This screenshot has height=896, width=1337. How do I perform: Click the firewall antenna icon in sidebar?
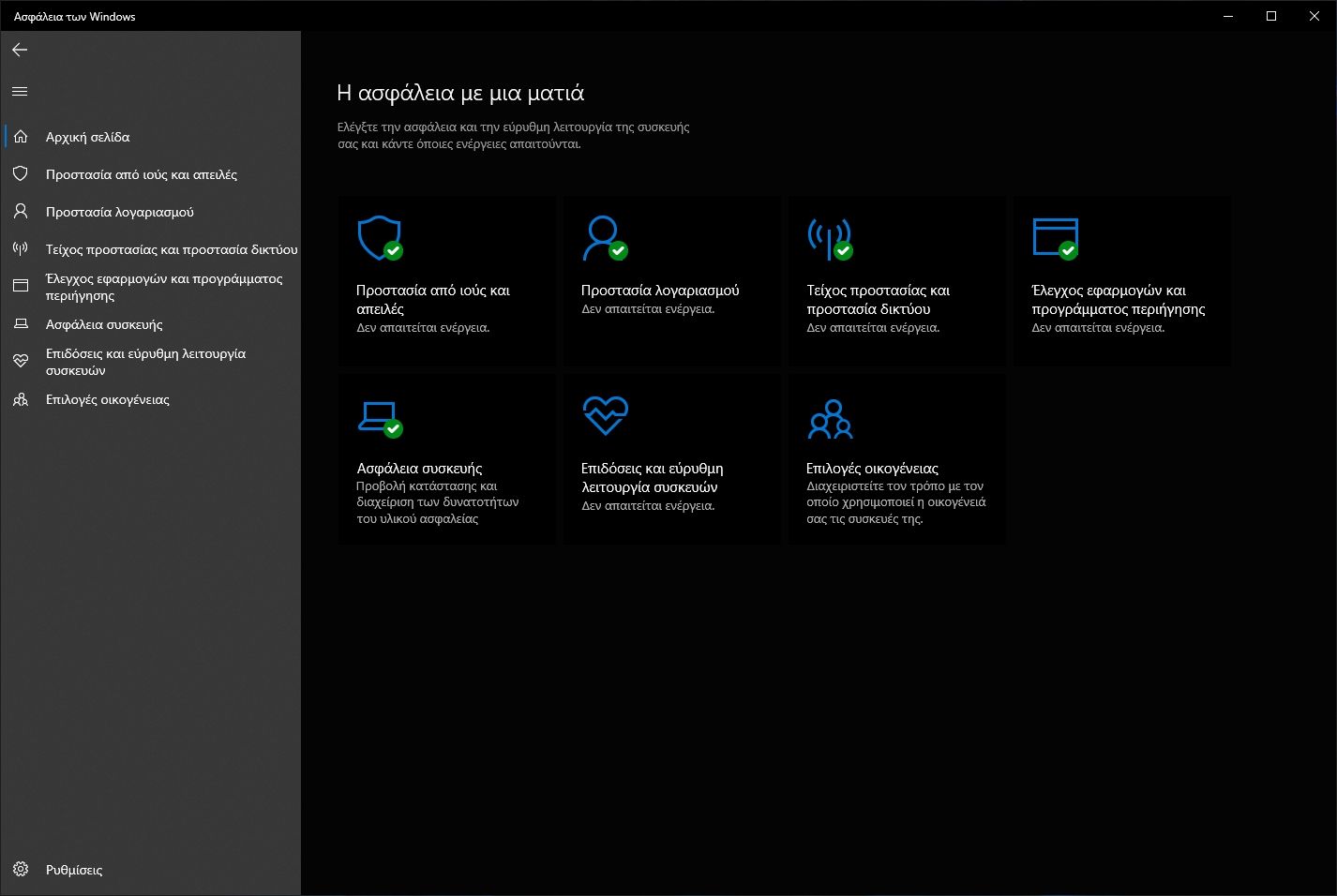pos(21,249)
